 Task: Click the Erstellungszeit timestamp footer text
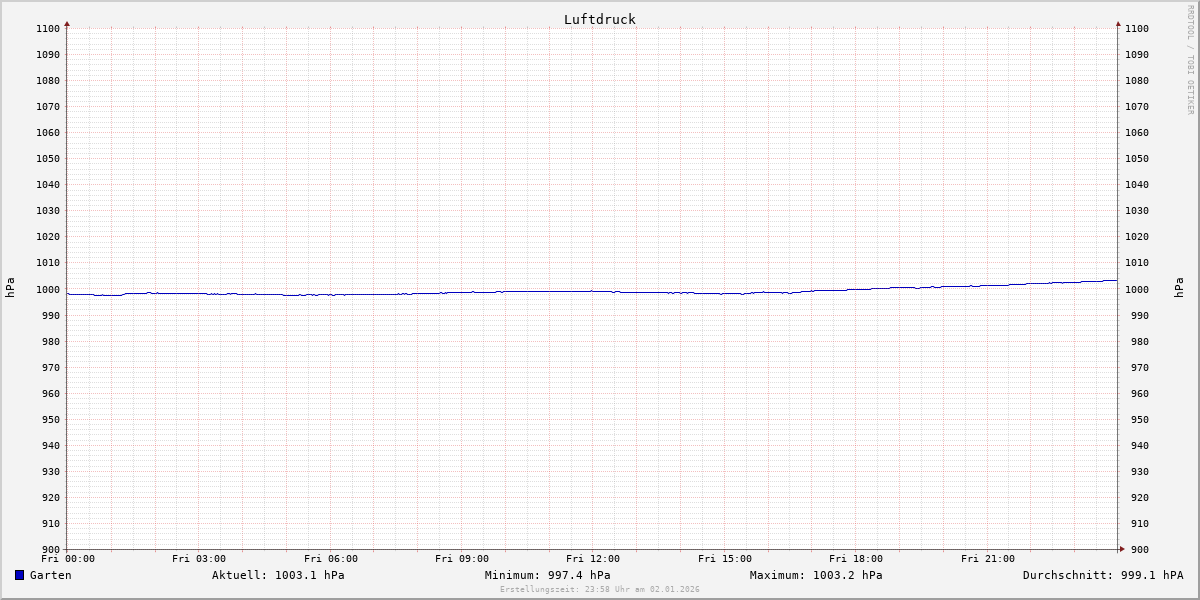click(599, 589)
